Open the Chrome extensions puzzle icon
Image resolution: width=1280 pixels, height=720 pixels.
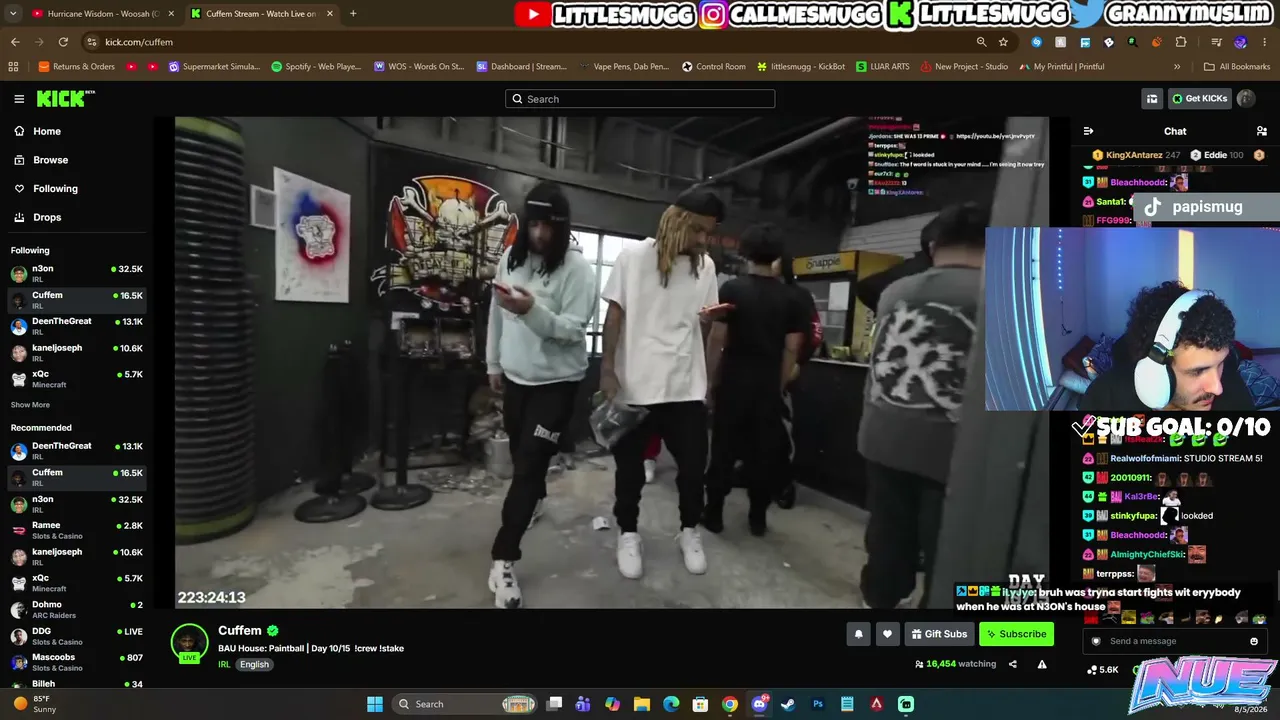1181,42
